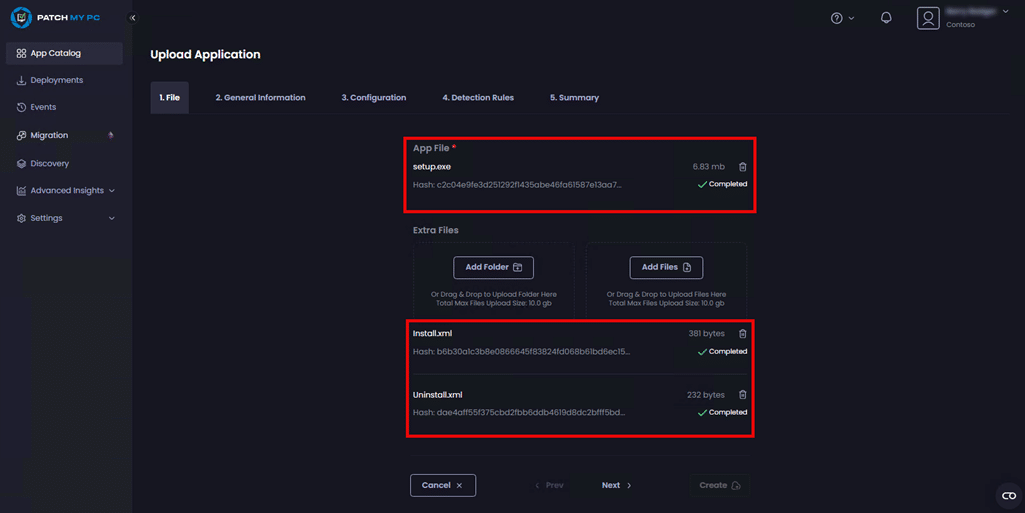Open the account dropdown for Contoso
The image size is (1025, 513).
(x=1005, y=13)
